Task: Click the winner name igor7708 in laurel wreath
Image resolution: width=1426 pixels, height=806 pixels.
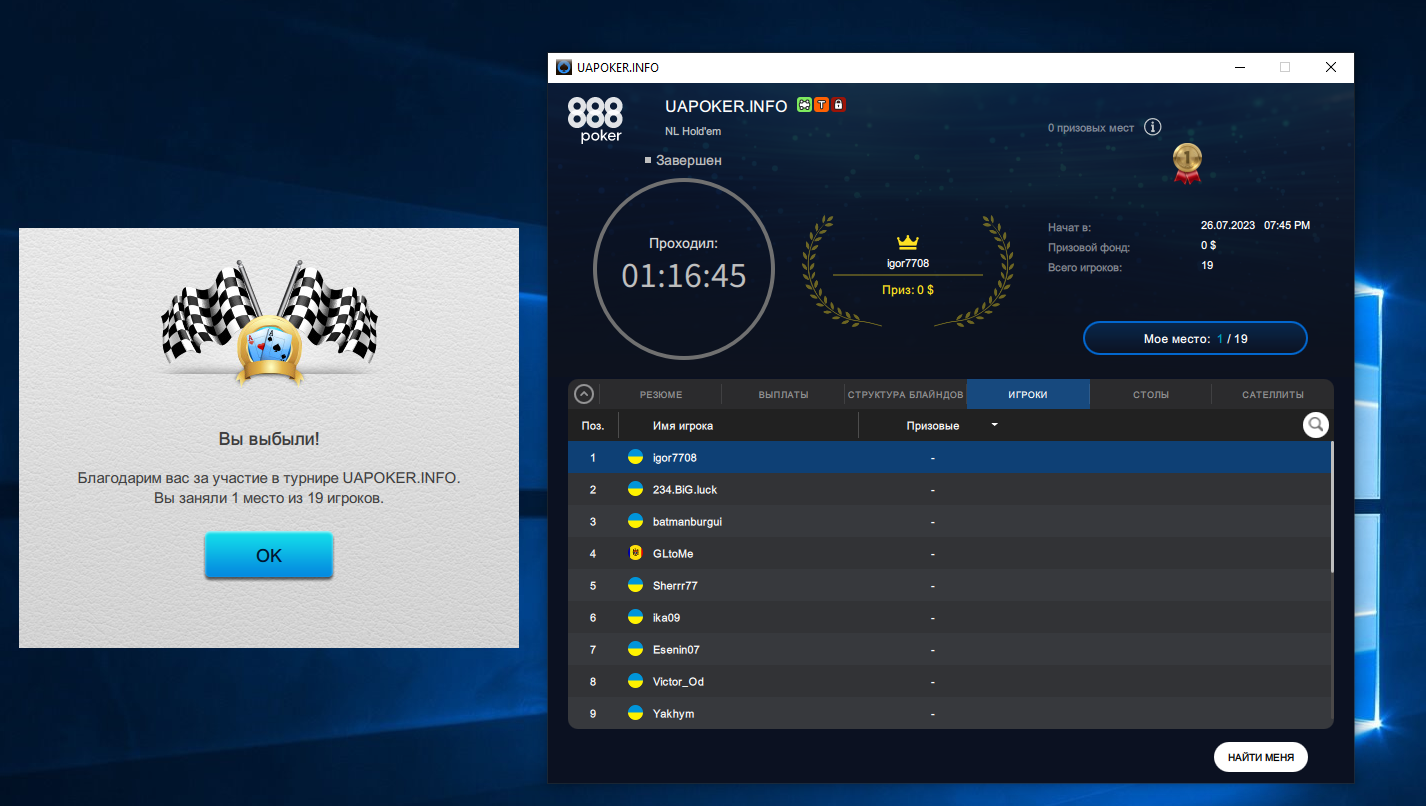Action: point(908,263)
